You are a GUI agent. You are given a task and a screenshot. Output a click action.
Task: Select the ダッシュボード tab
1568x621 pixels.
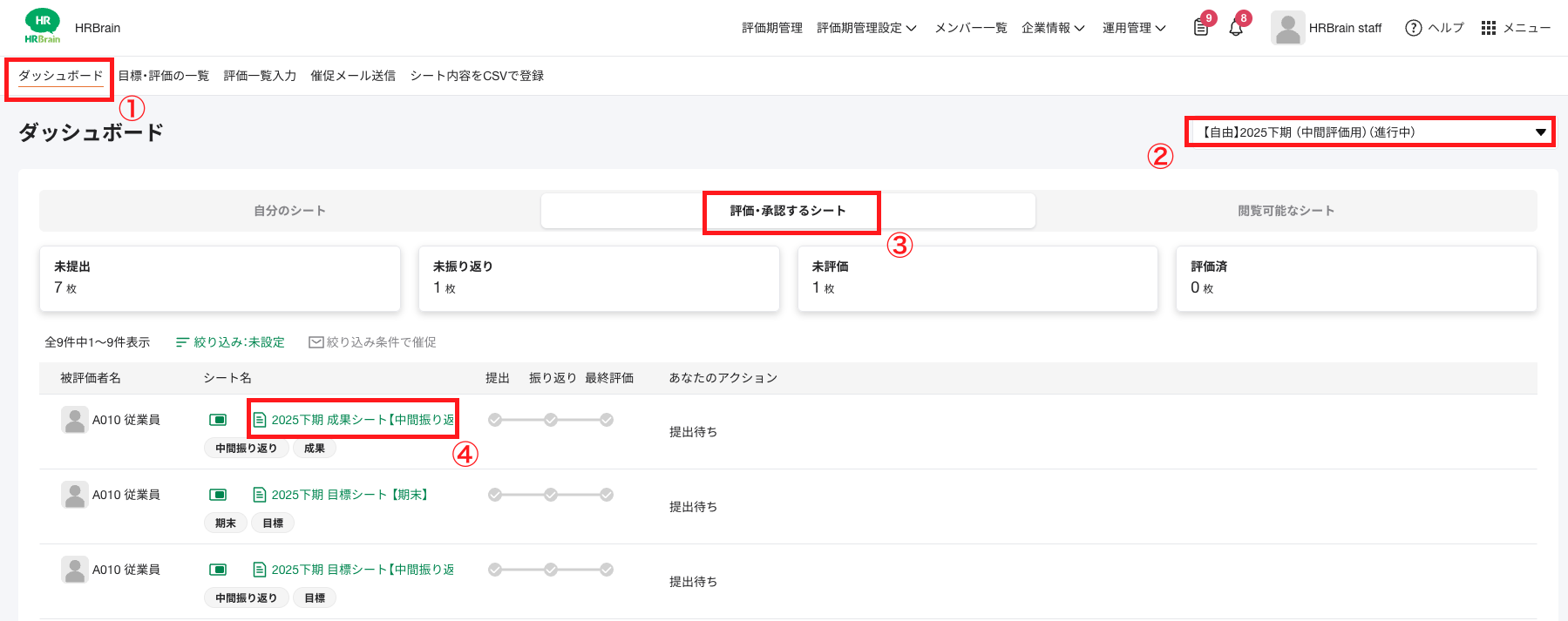click(x=61, y=76)
